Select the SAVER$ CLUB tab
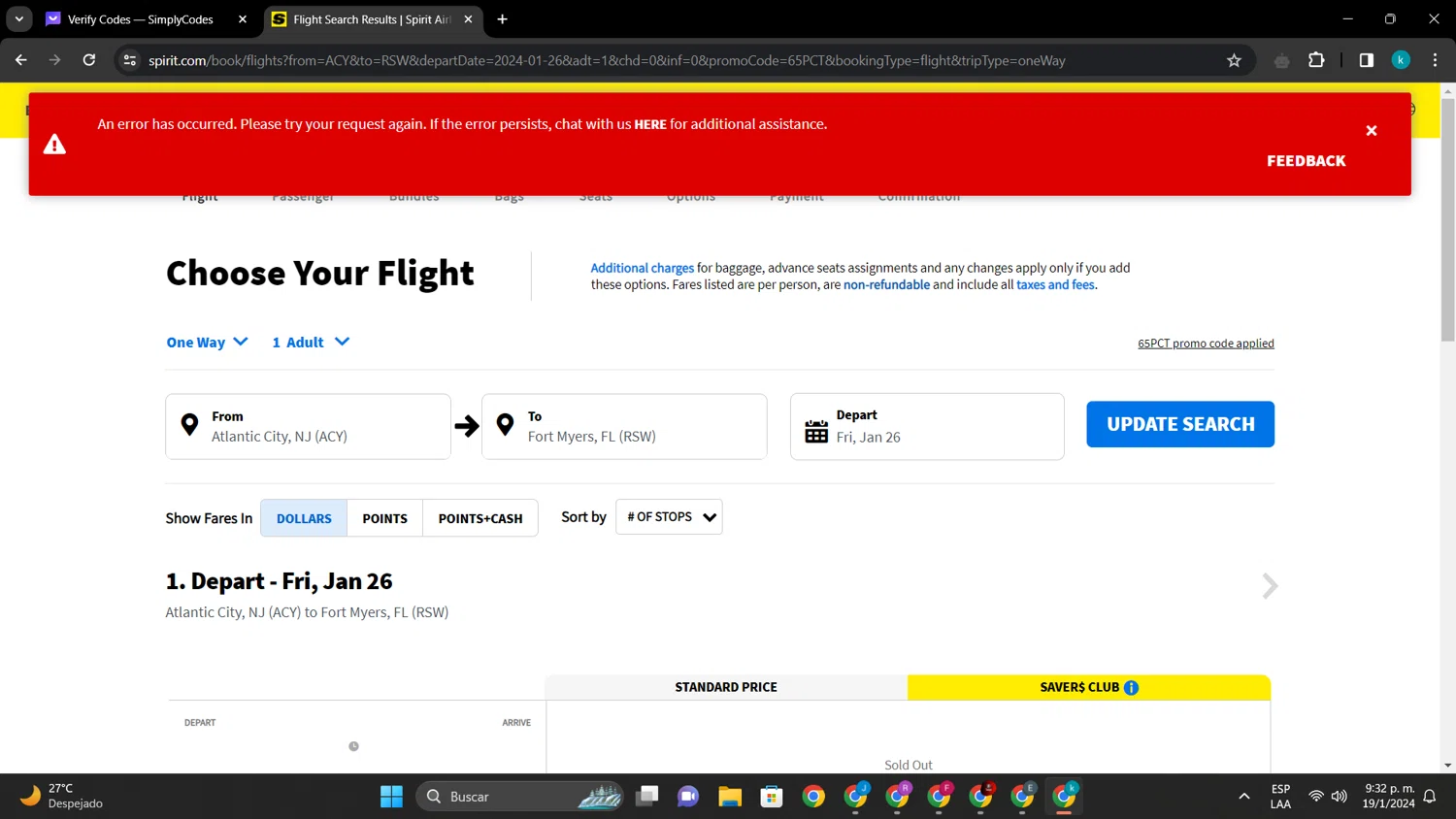Image resolution: width=1456 pixels, height=819 pixels. click(x=1089, y=687)
